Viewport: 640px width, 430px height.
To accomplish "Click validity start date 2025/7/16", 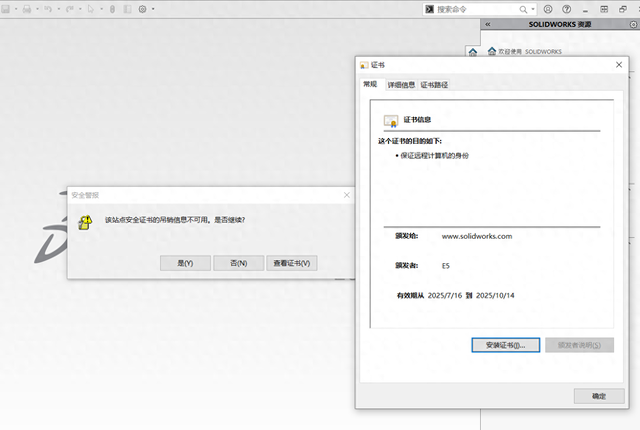I will tap(445, 295).
